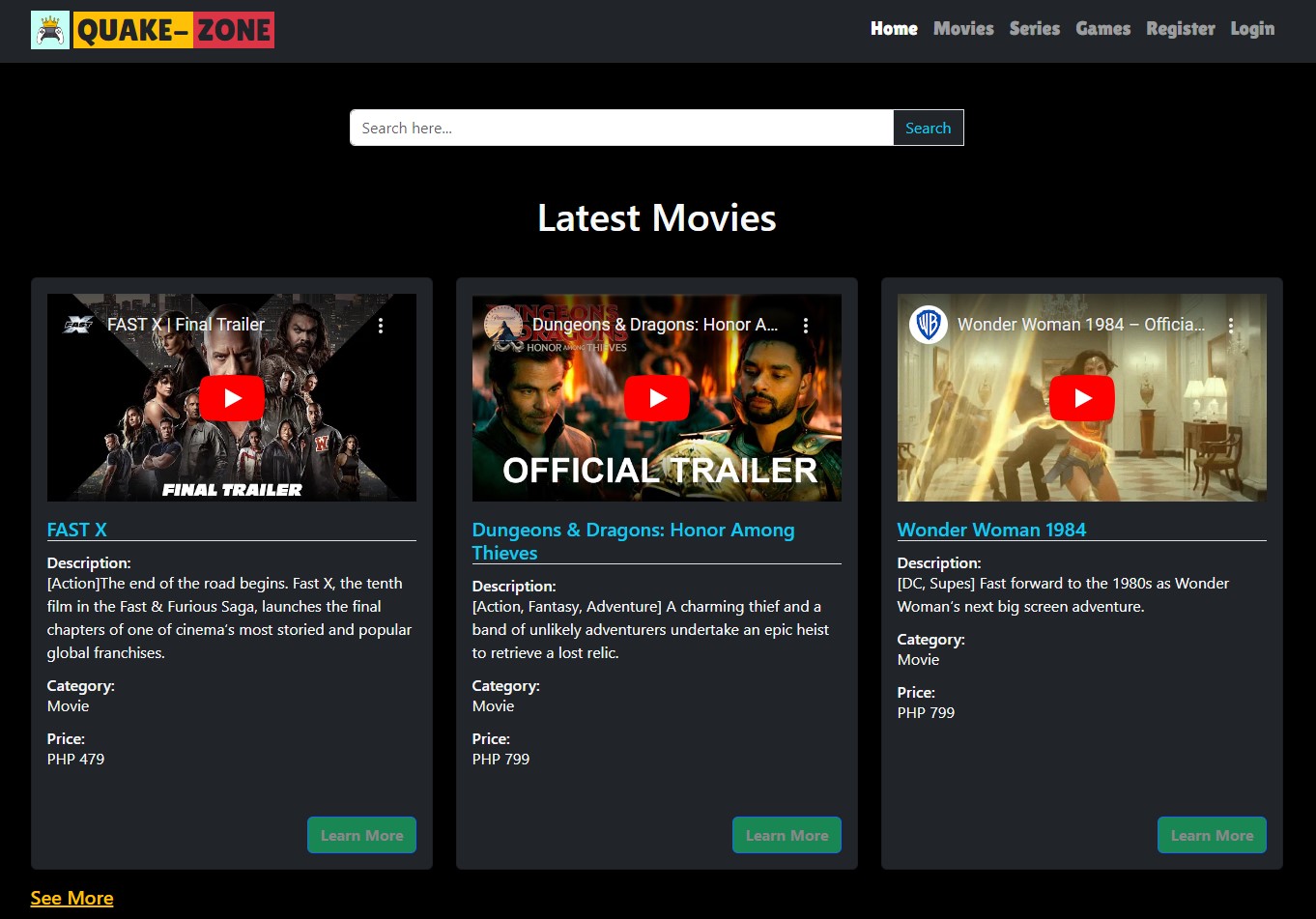Image resolution: width=1316 pixels, height=919 pixels.
Task: Open the Series nav item
Action: (1035, 29)
